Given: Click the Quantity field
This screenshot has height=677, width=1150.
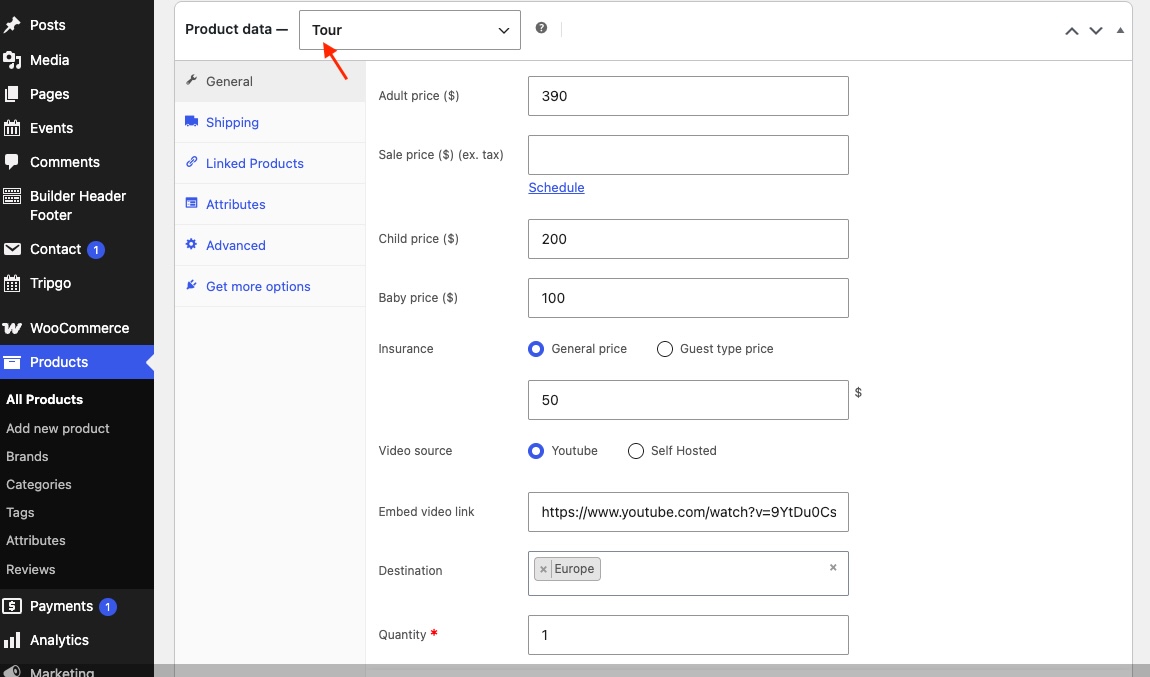Looking at the screenshot, I should [x=688, y=635].
